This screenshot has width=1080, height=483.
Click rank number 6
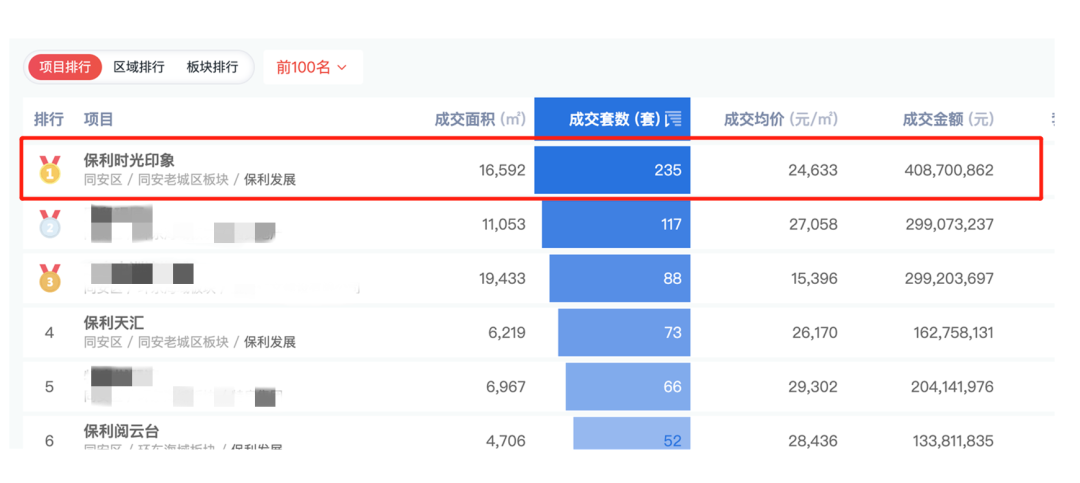(x=49, y=440)
